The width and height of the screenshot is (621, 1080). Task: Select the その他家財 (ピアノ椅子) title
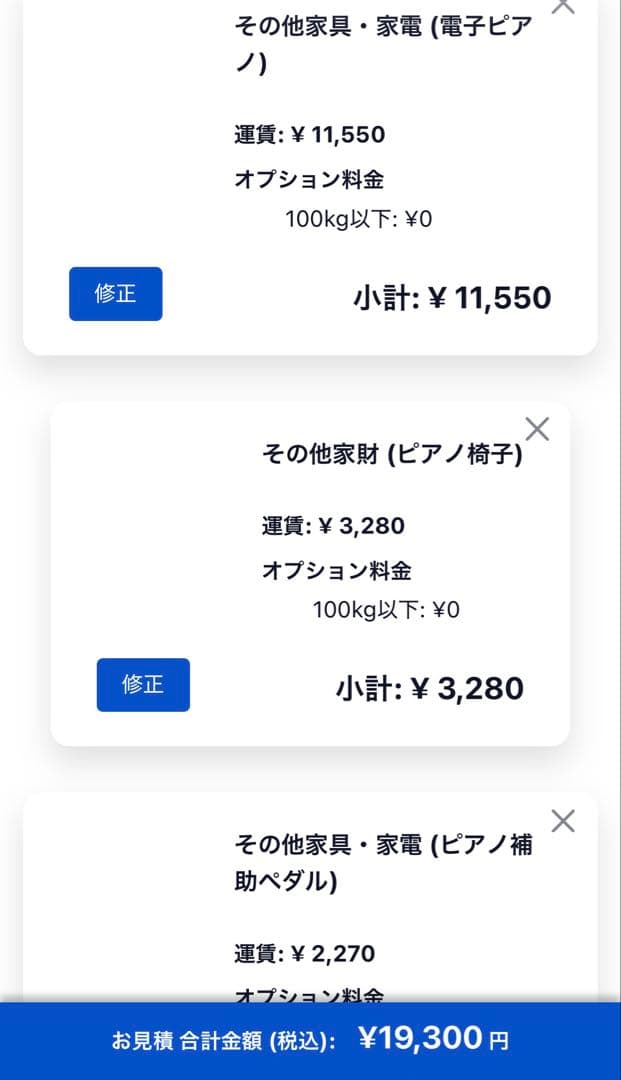(392, 455)
